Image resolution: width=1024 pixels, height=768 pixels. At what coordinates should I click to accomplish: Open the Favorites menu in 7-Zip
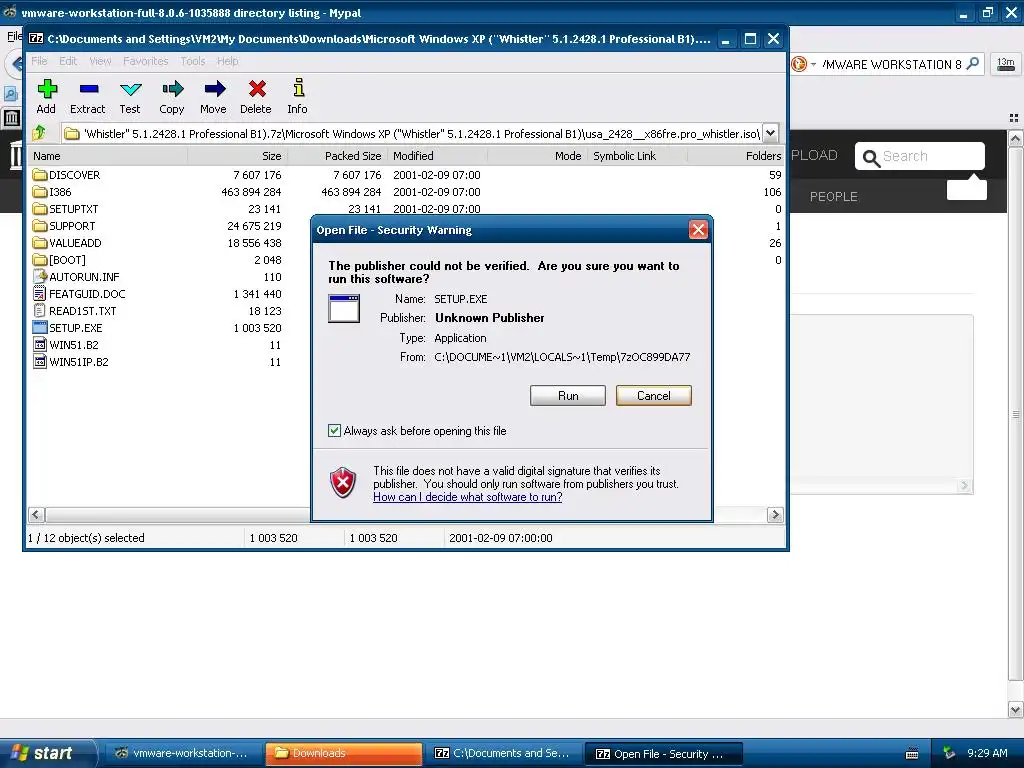tap(146, 61)
